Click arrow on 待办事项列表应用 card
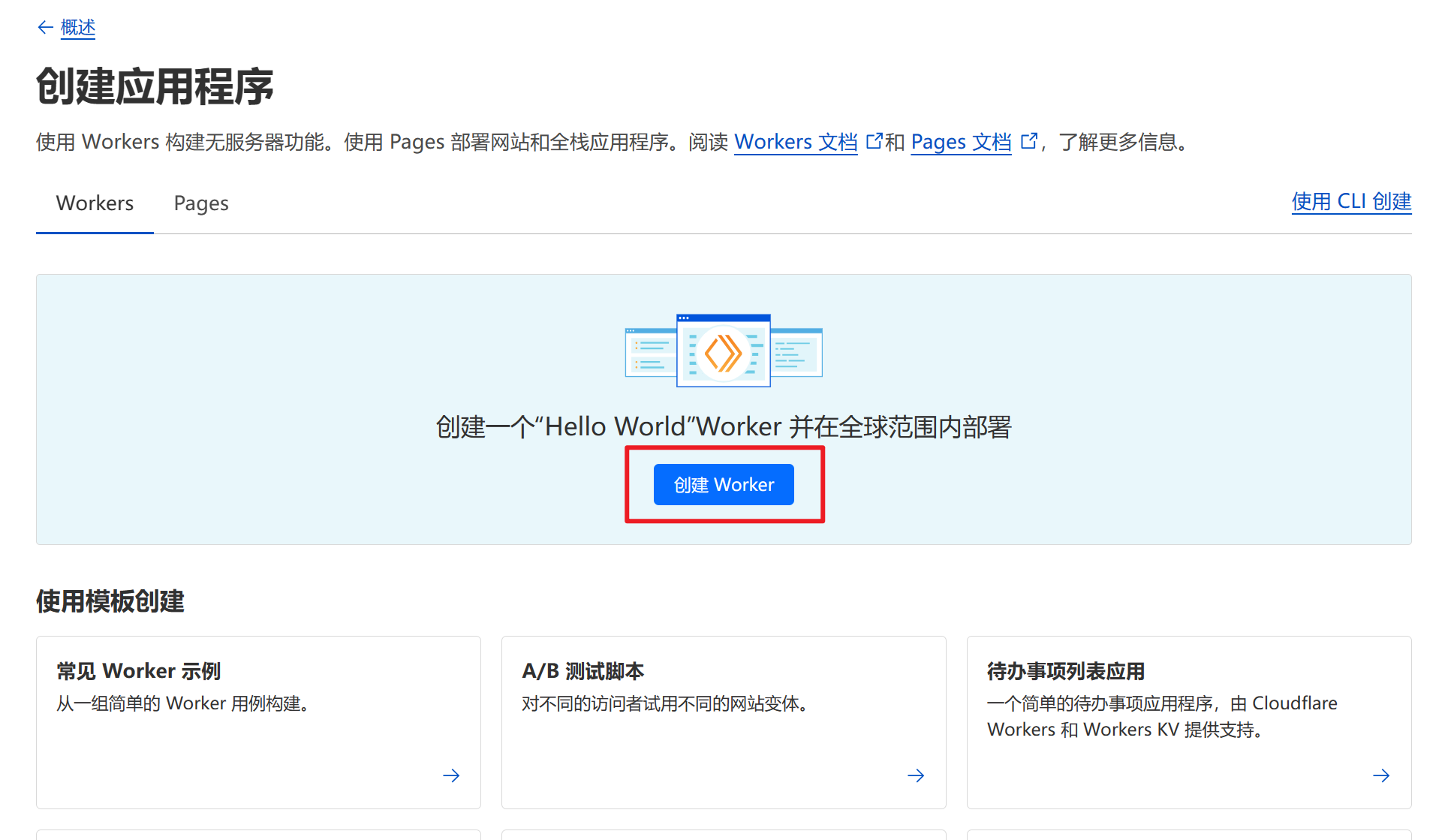1454x840 pixels. click(1380, 775)
